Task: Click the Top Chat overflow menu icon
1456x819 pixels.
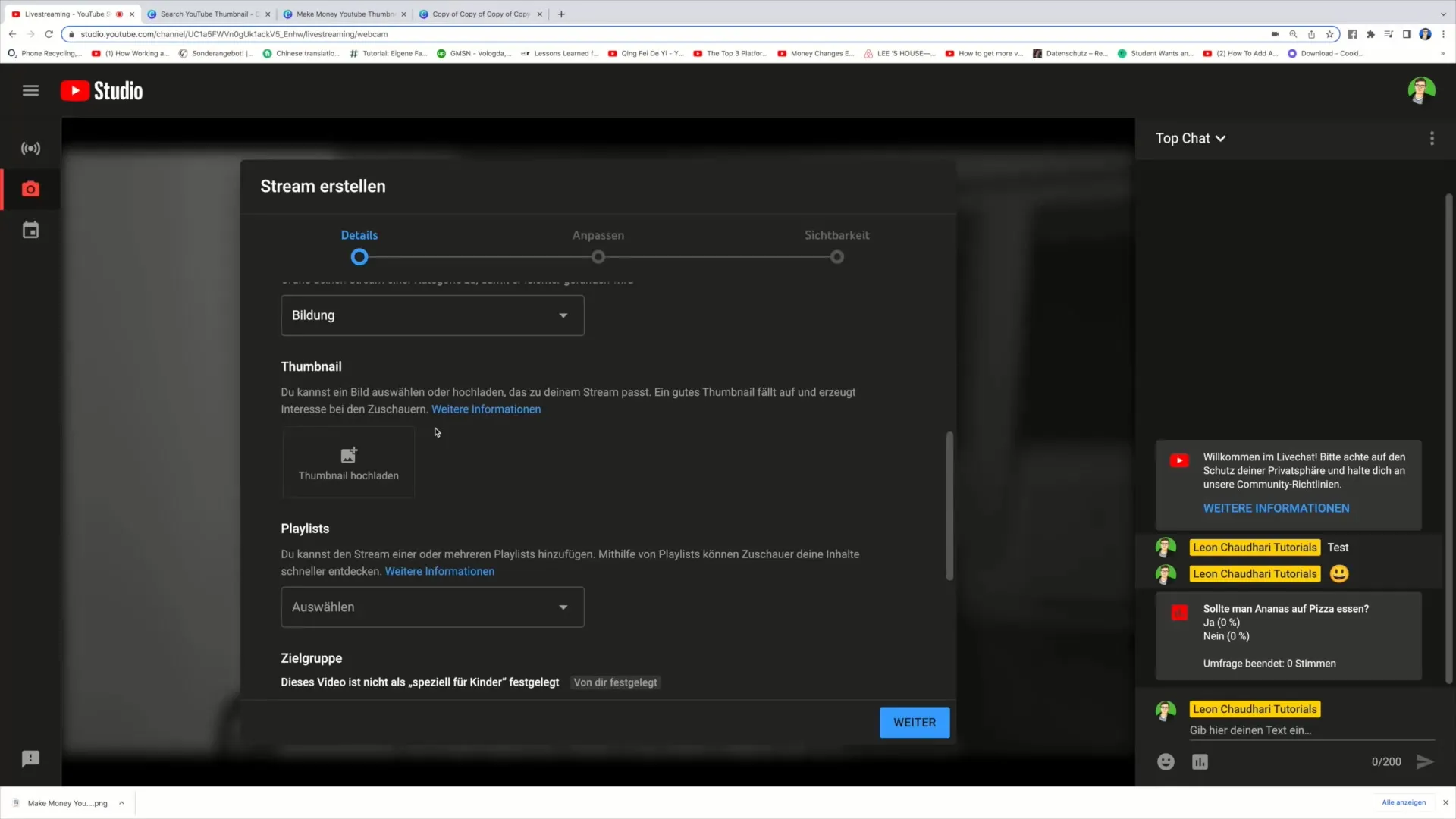Action: 1432,138
